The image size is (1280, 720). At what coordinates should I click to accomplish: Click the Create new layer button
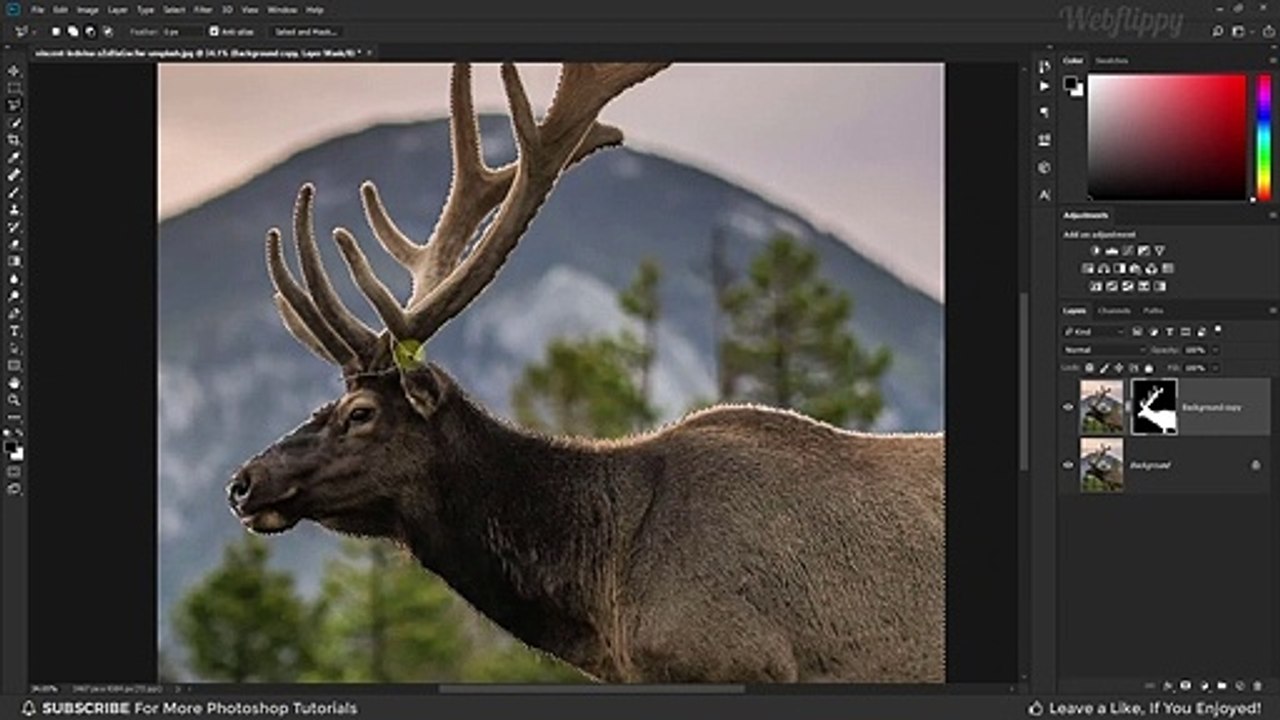click(1240, 686)
